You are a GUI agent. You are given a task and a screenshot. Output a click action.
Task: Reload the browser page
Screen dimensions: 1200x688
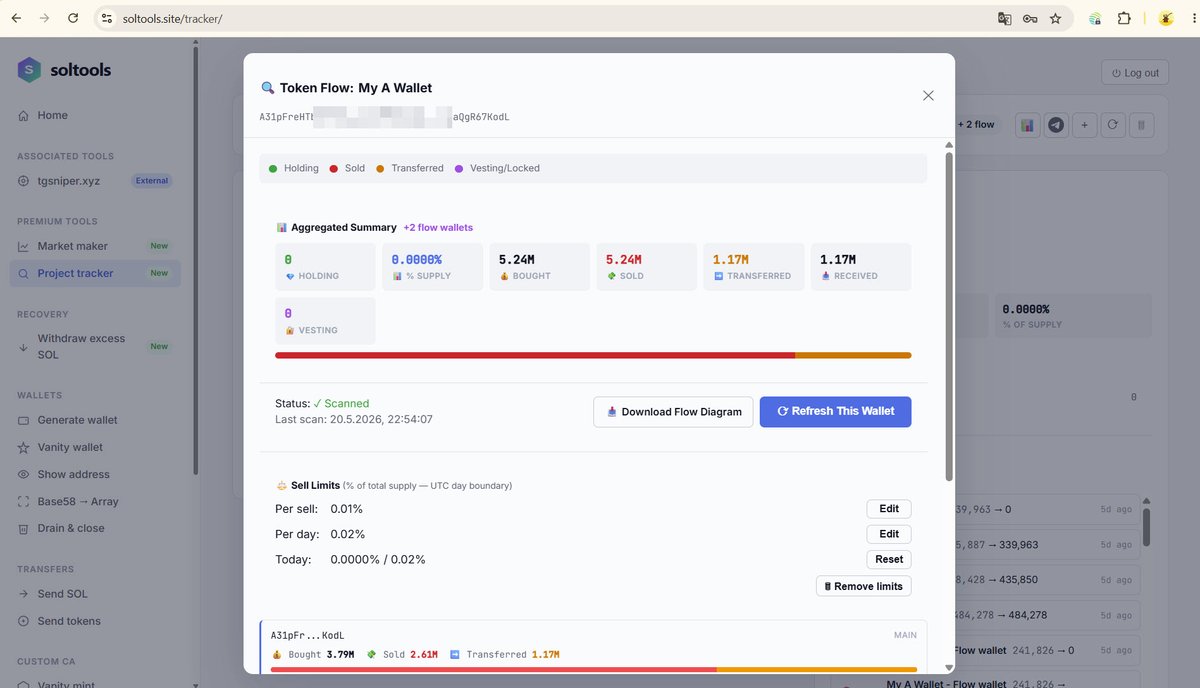pyautogui.click(x=73, y=18)
